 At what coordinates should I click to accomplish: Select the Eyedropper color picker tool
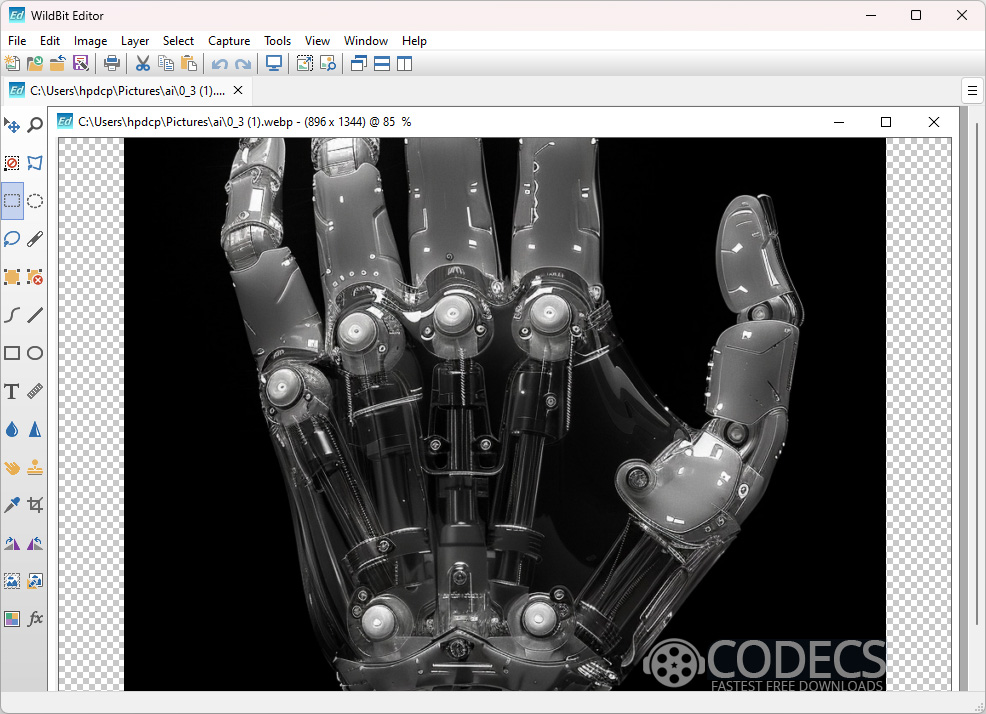12,505
